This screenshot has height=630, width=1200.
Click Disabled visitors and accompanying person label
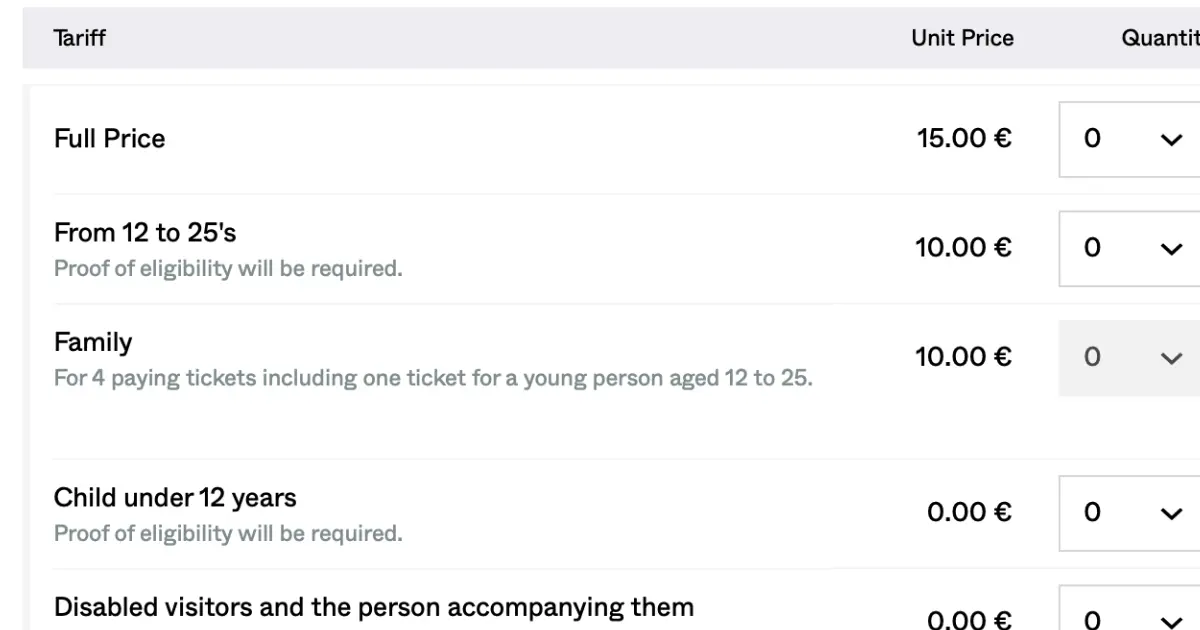pos(374,607)
